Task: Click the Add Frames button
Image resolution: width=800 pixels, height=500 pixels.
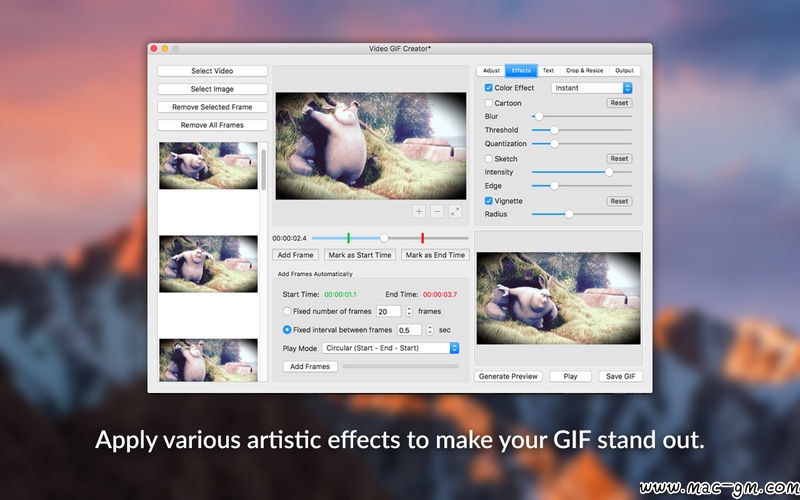Action: pos(310,366)
